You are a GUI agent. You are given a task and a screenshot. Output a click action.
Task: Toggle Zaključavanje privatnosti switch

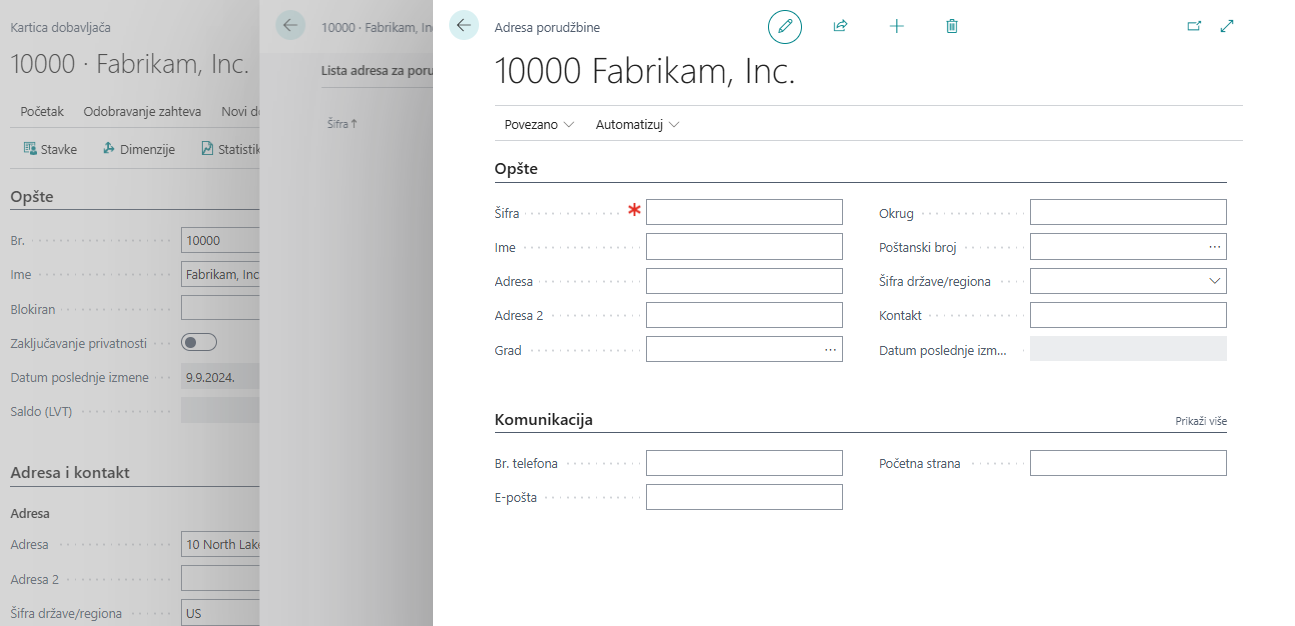click(x=198, y=343)
